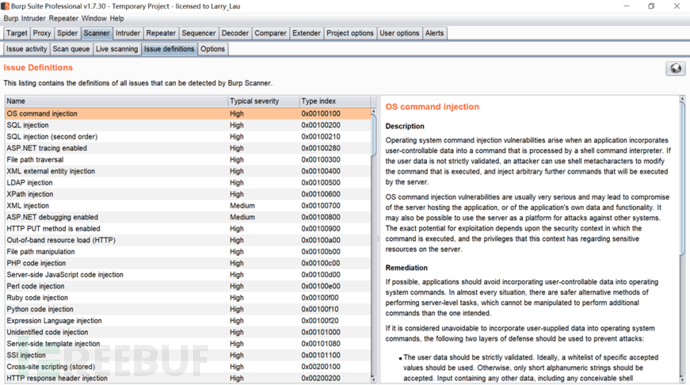Go to User options tab
This screenshot has height=385, width=690.
click(x=399, y=33)
